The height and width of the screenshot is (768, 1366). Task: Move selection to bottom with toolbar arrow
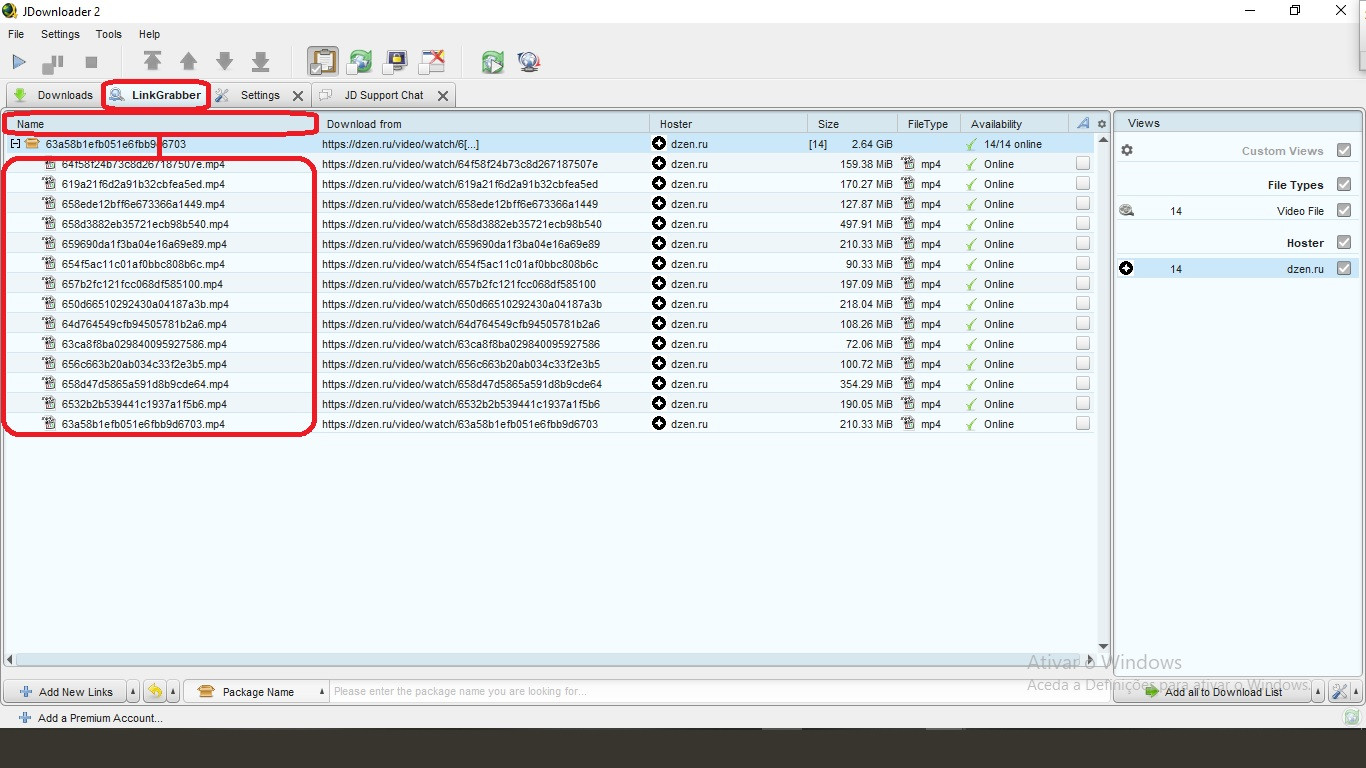[x=261, y=62]
